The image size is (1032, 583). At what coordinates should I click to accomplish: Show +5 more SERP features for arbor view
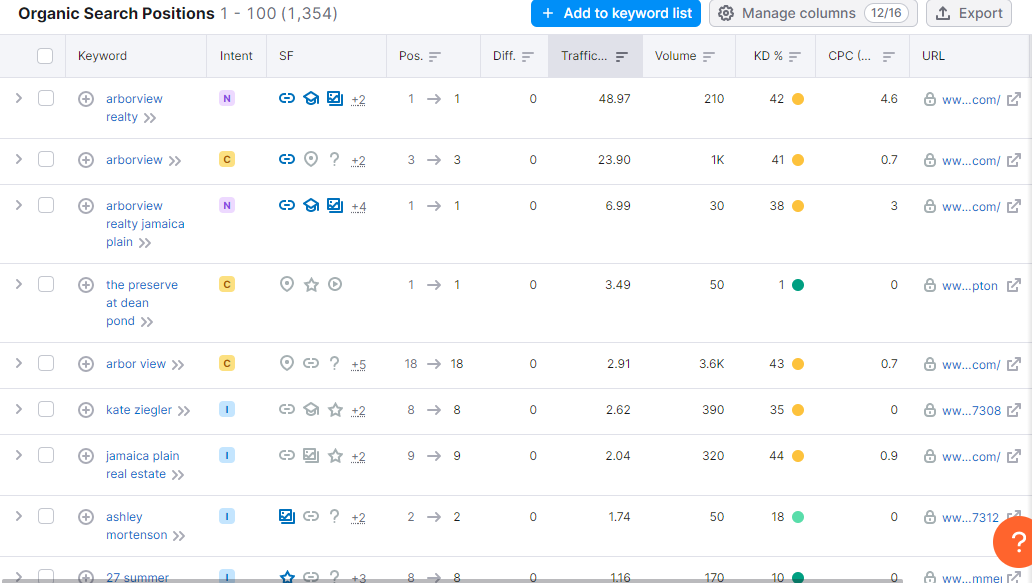tap(358, 365)
